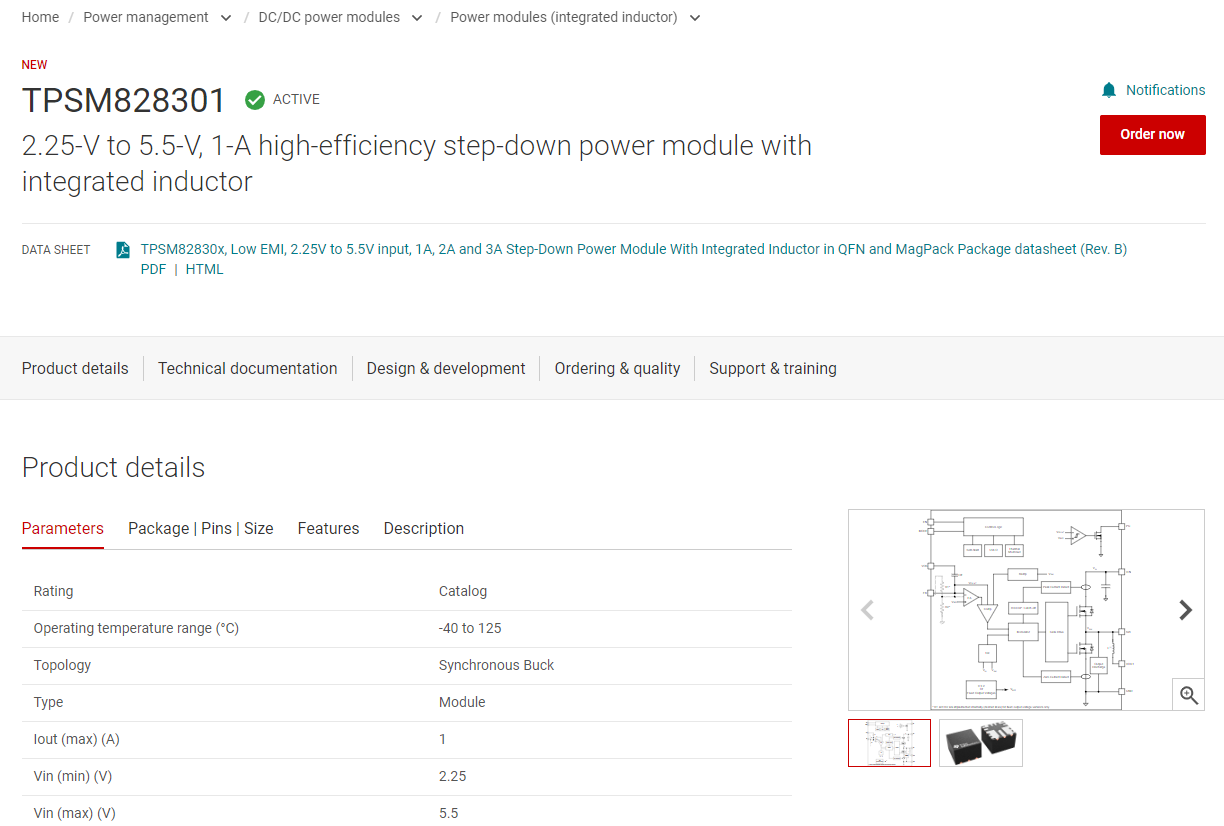Click the Vin (min) (V) label

(73, 776)
